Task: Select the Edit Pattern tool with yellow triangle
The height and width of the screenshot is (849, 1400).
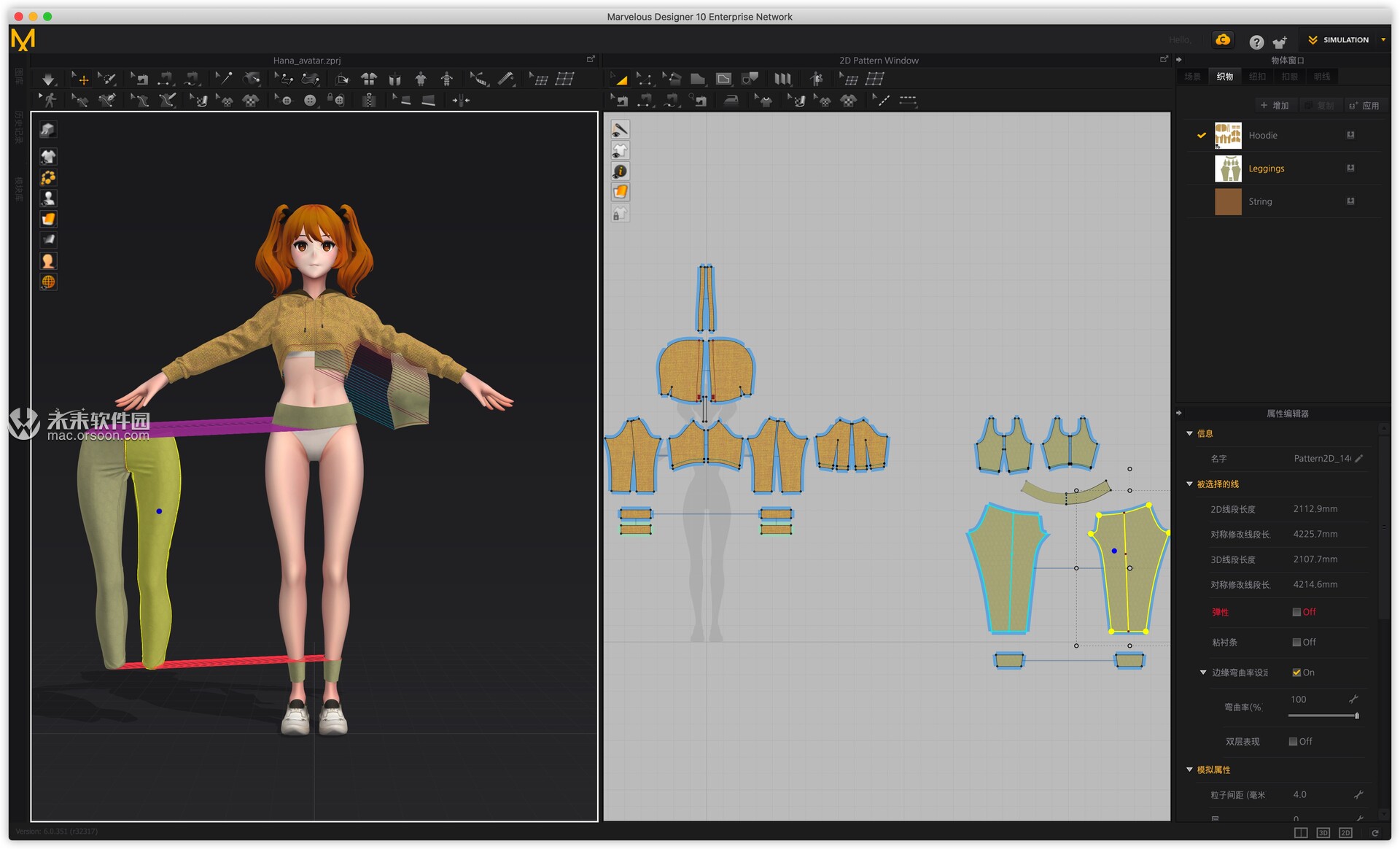Action: [619, 79]
